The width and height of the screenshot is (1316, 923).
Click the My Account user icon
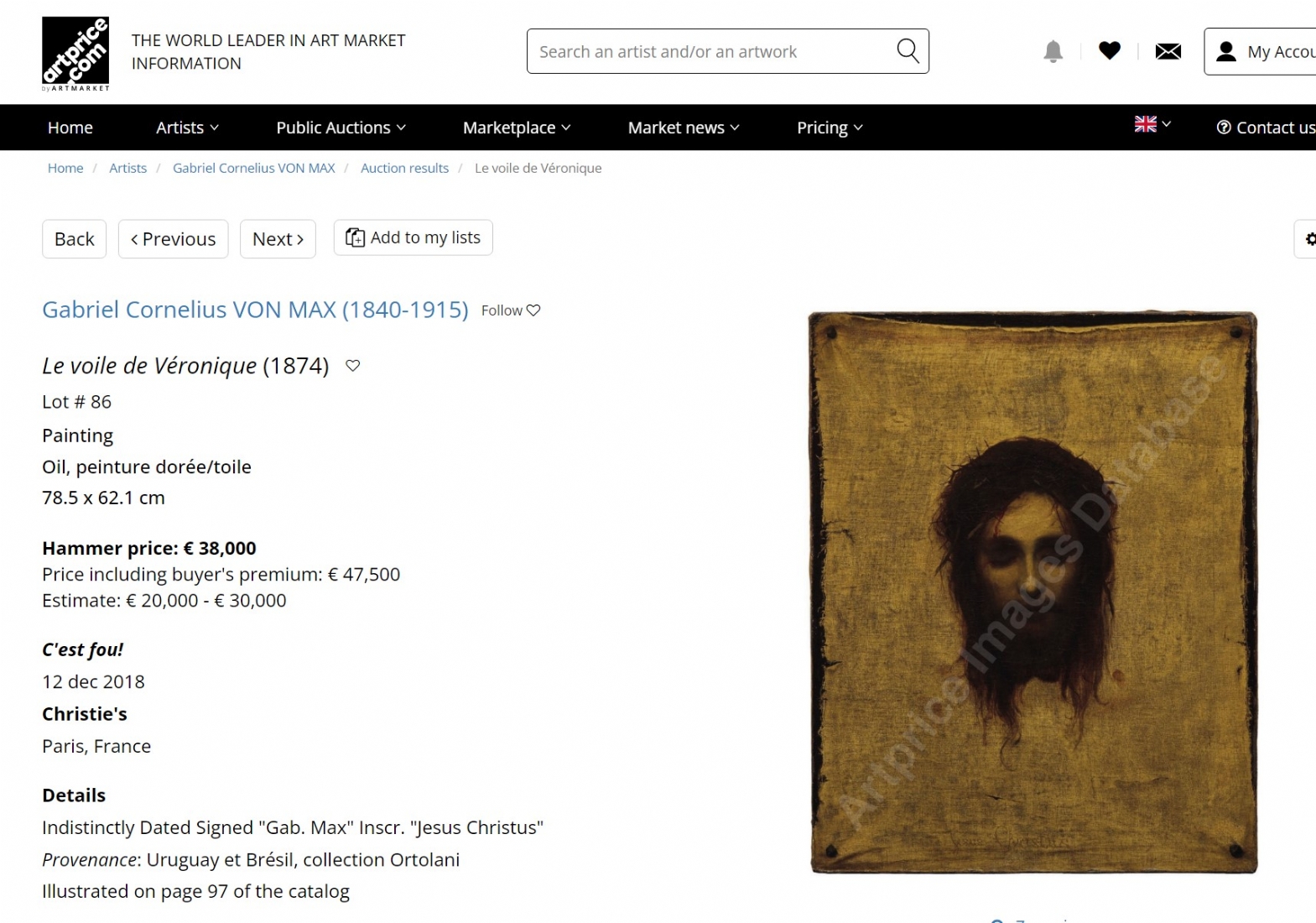tap(1226, 51)
